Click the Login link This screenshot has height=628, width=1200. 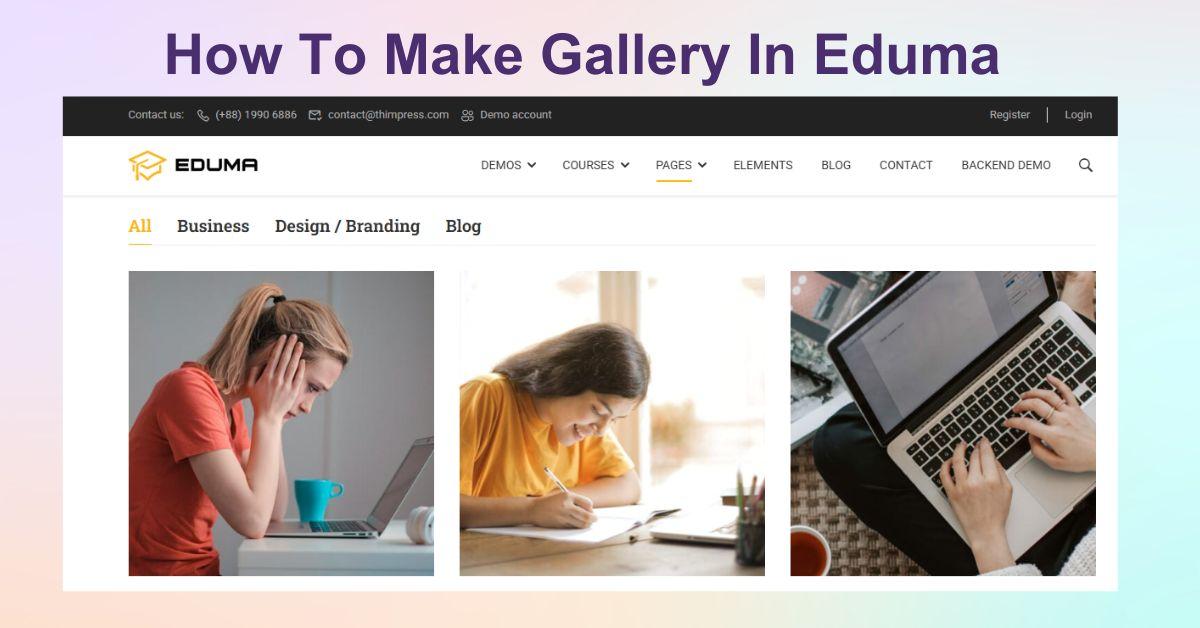pos(1078,115)
